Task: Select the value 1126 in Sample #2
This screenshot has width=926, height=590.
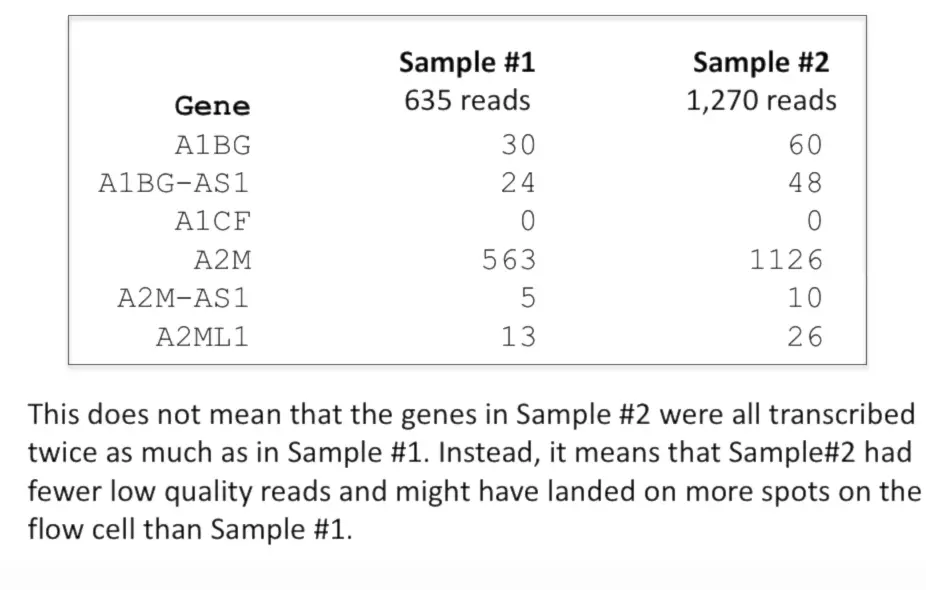Action: [x=786, y=260]
